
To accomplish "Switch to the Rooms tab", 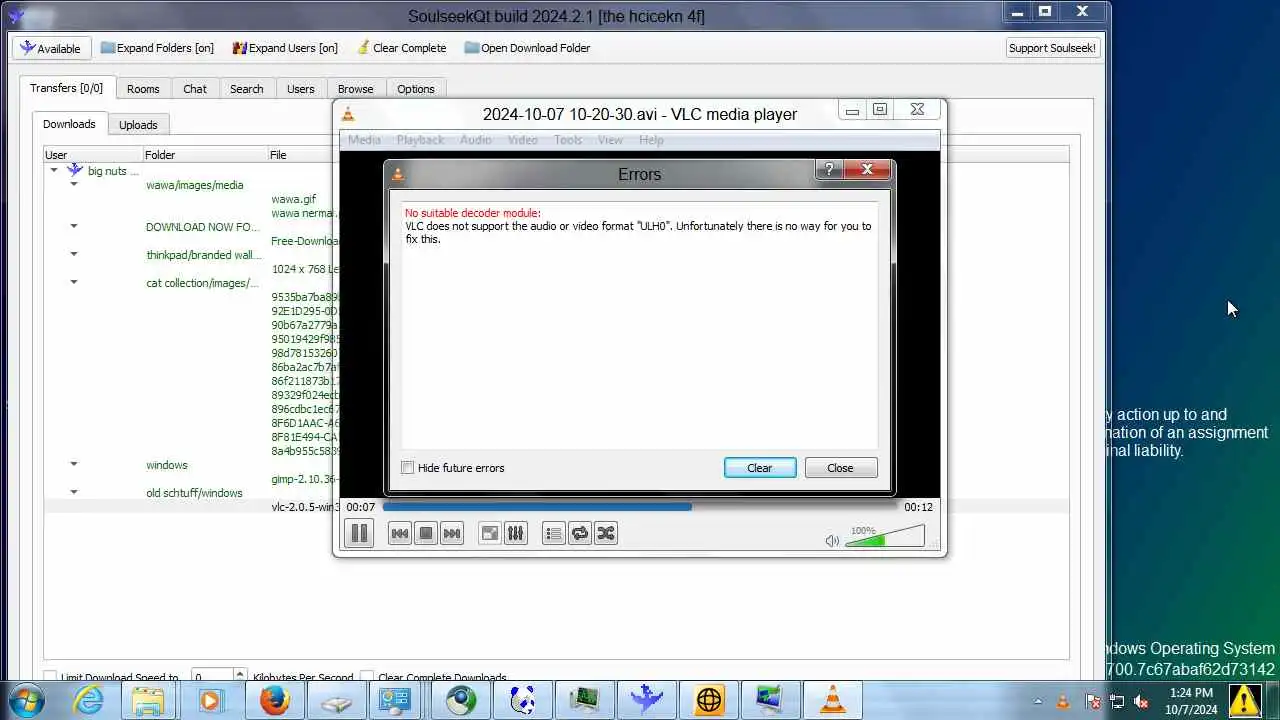I will coord(143,89).
